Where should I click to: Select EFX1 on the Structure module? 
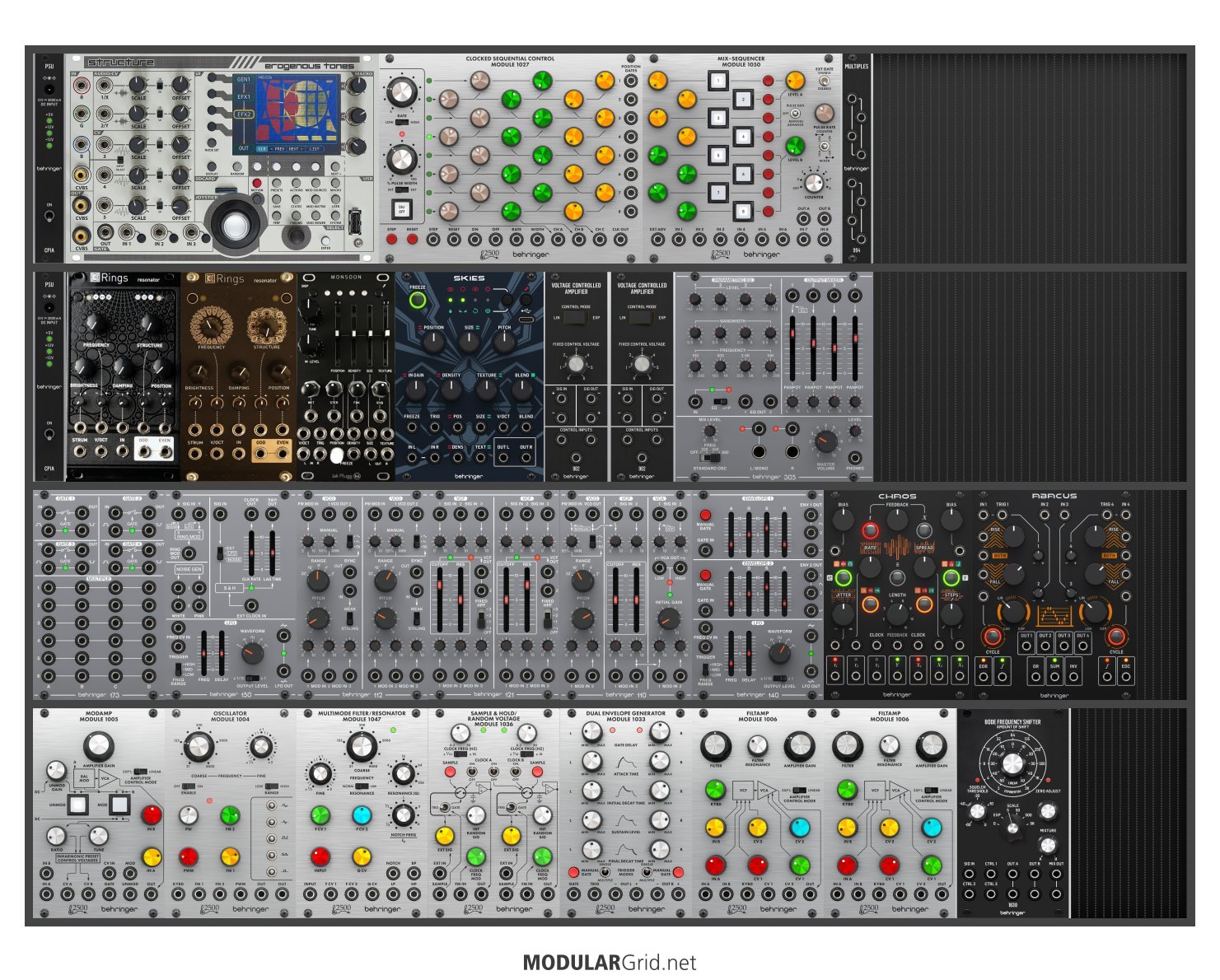point(243,97)
